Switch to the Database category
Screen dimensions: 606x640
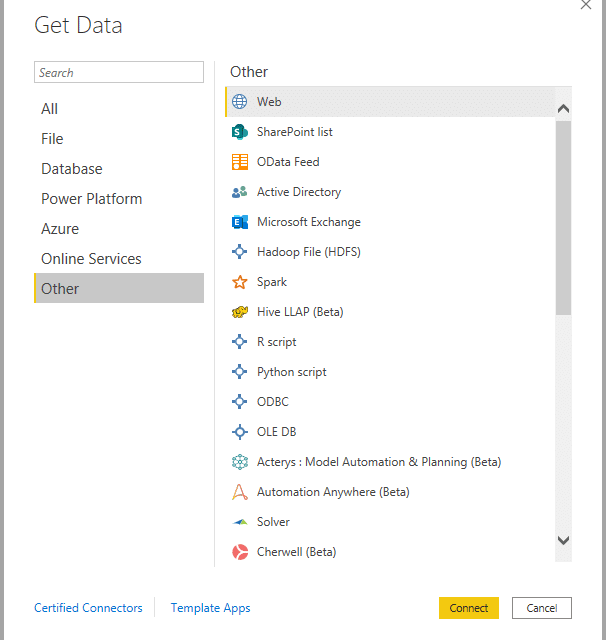[72, 169]
